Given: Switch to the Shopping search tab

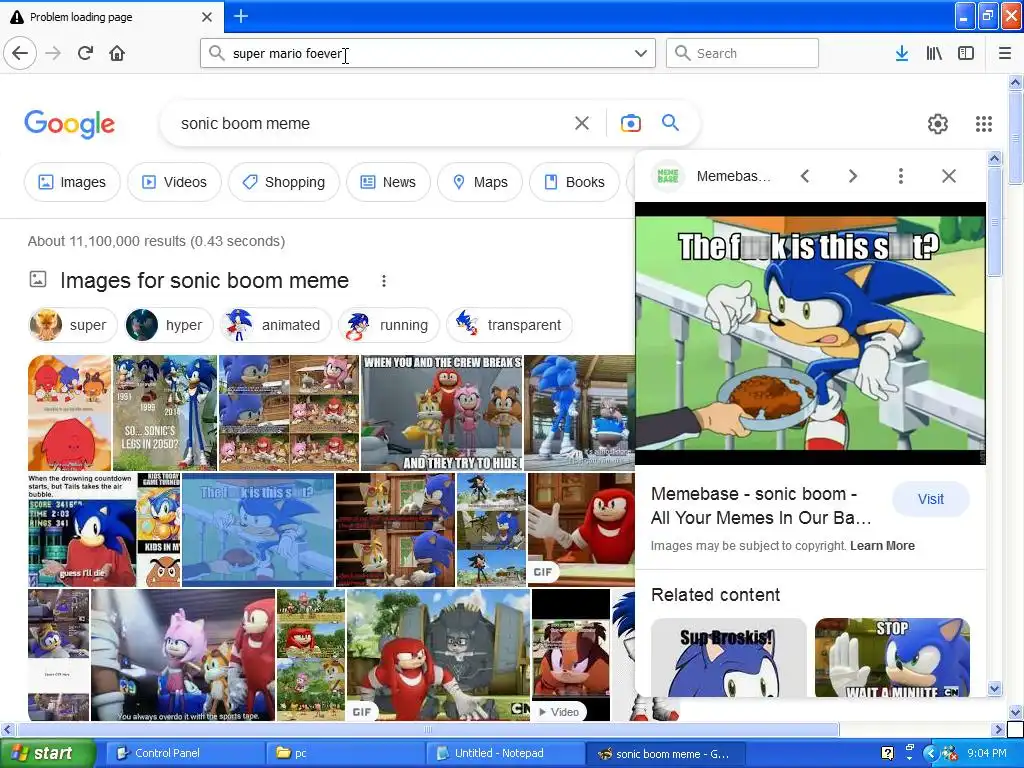Looking at the screenshot, I should [x=284, y=182].
